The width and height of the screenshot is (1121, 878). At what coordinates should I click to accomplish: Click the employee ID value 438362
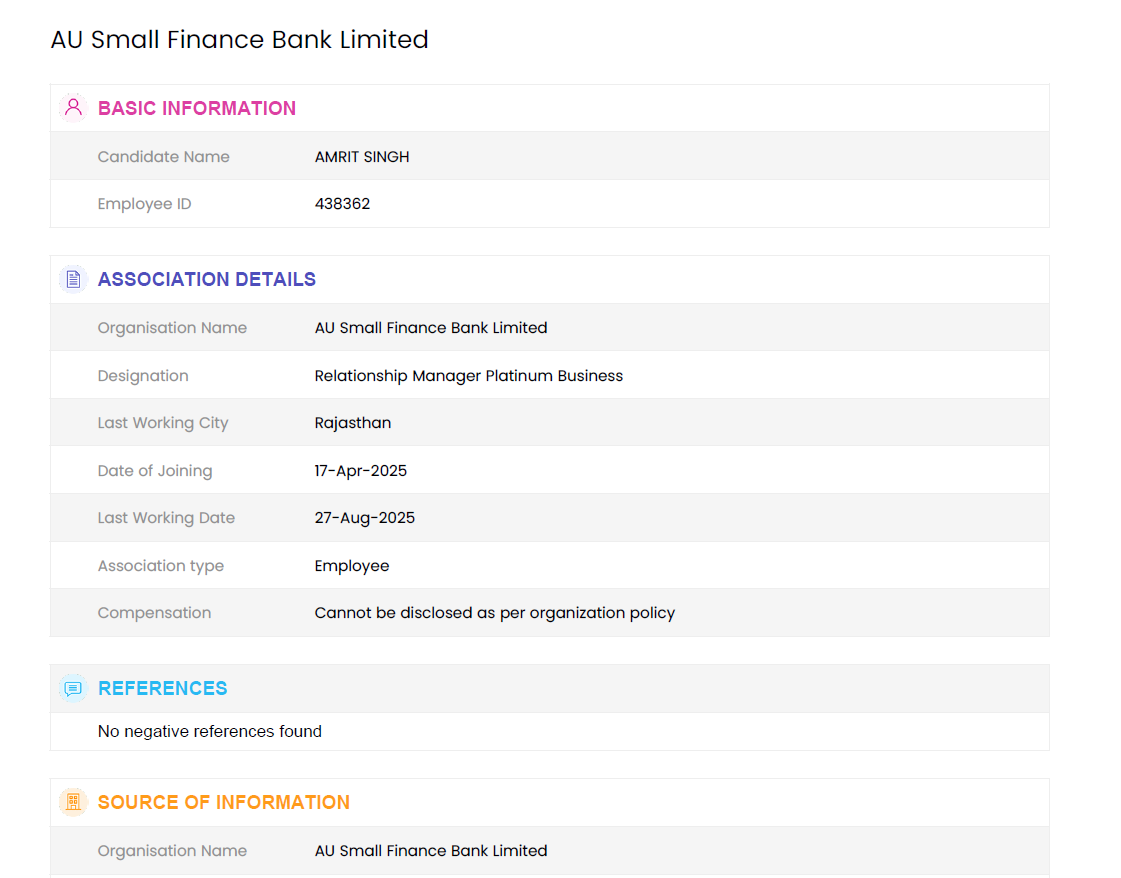(342, 204)
